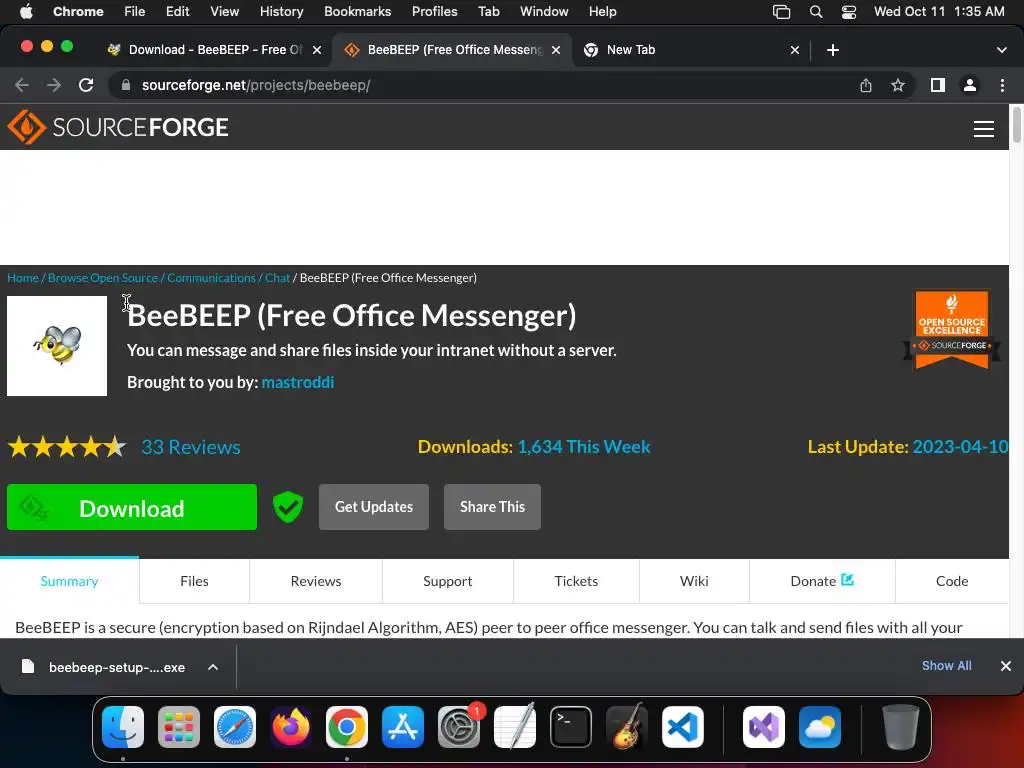Open the Profiles menu in menu bar
This screenshot has height=768, width=1024.
tap(434, 11)
